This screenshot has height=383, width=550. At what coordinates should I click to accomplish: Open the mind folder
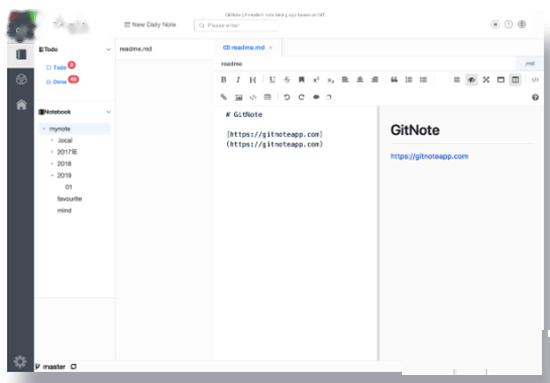pyautogui.click(x=64, y=210)
